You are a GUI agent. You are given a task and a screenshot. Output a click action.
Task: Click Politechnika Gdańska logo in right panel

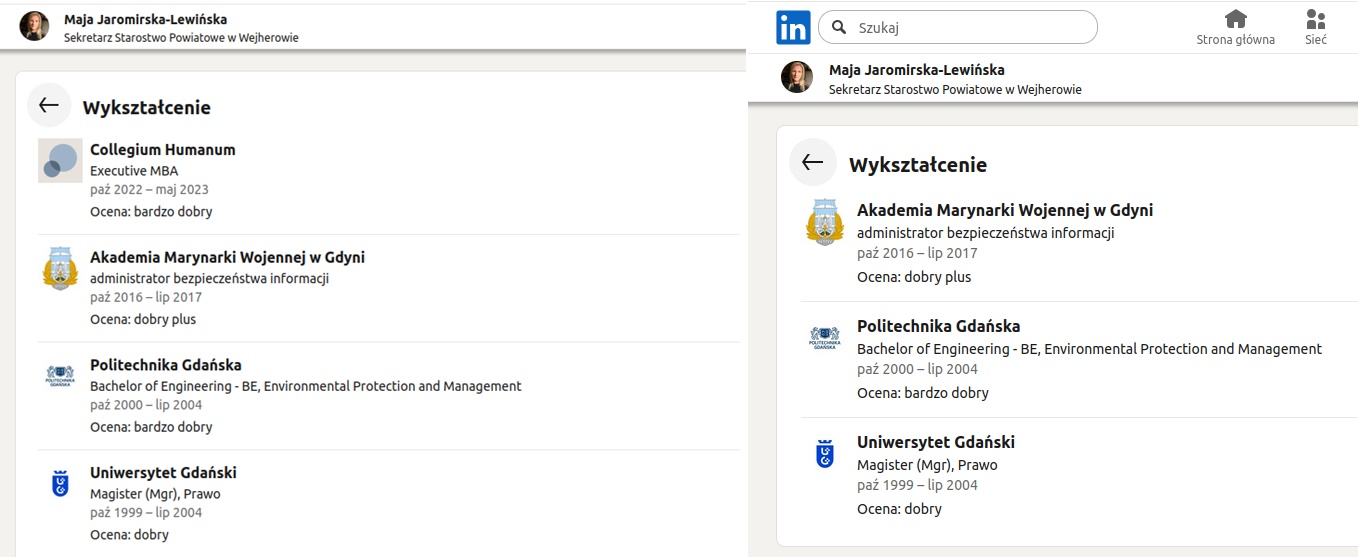click(825, 338)
